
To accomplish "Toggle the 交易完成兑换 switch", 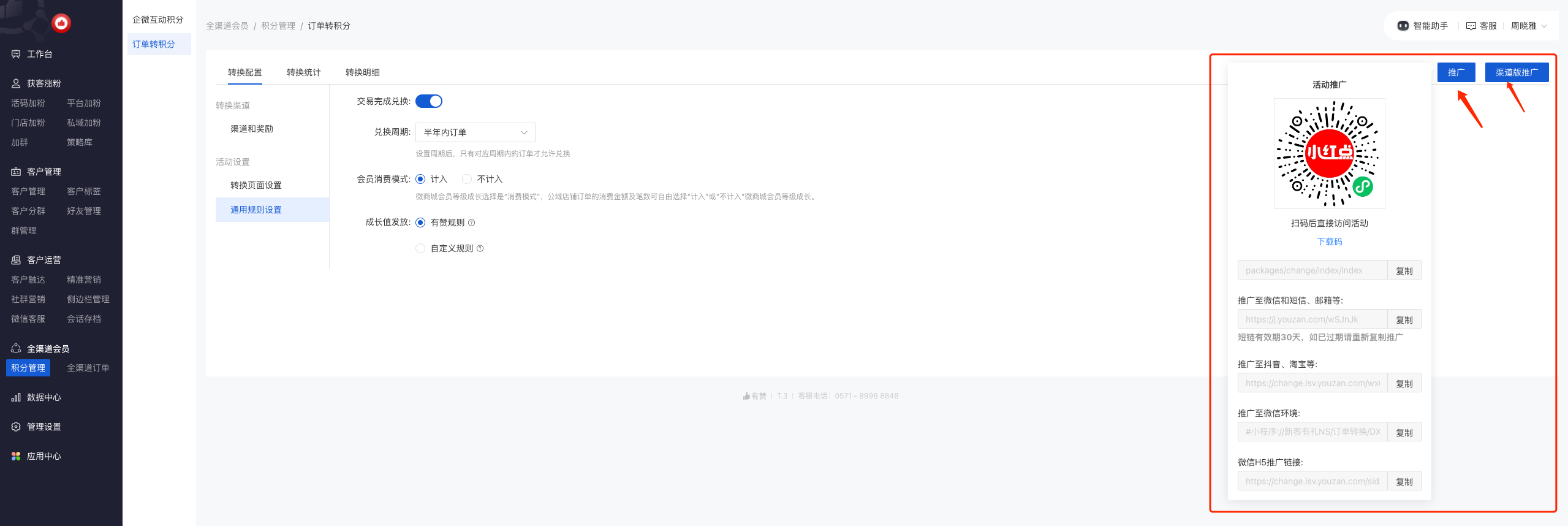I will point(429,101).
